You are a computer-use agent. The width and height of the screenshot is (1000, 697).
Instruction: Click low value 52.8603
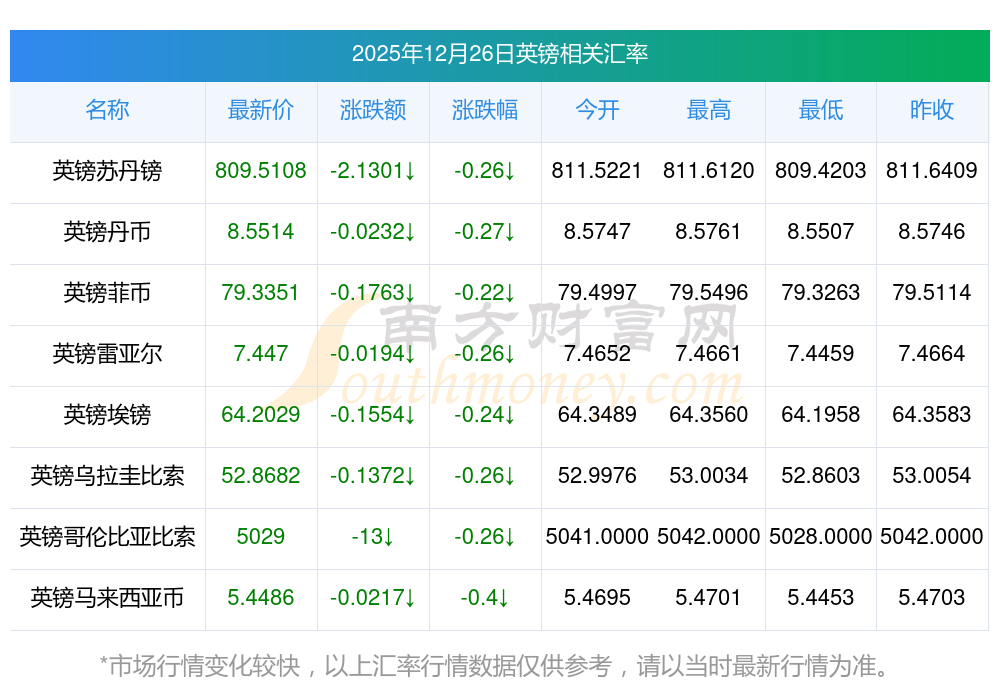[821, 475]
